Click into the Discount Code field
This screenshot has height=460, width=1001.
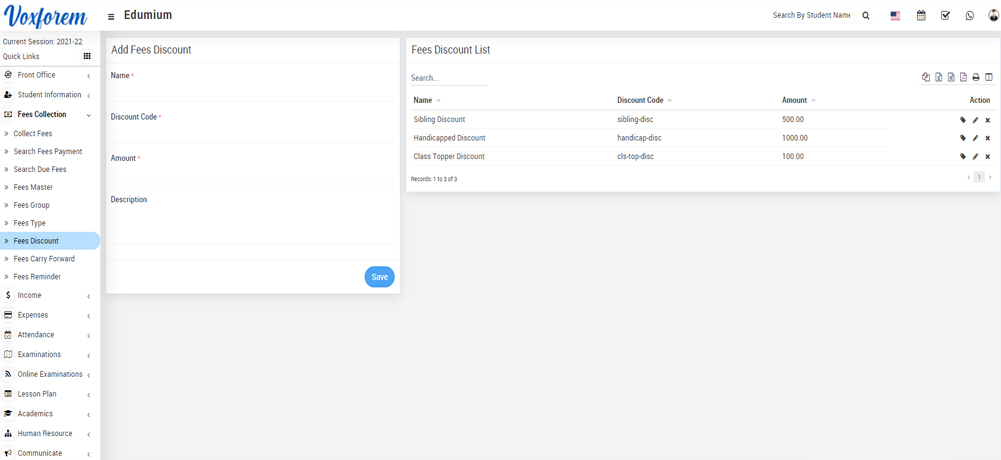(252, 133)
